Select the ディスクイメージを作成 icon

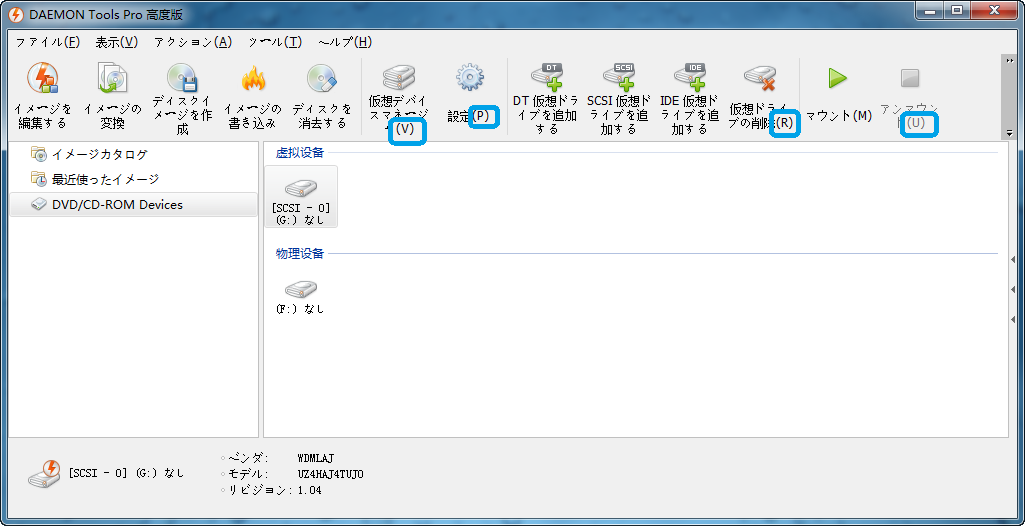[x=182, y=79]
